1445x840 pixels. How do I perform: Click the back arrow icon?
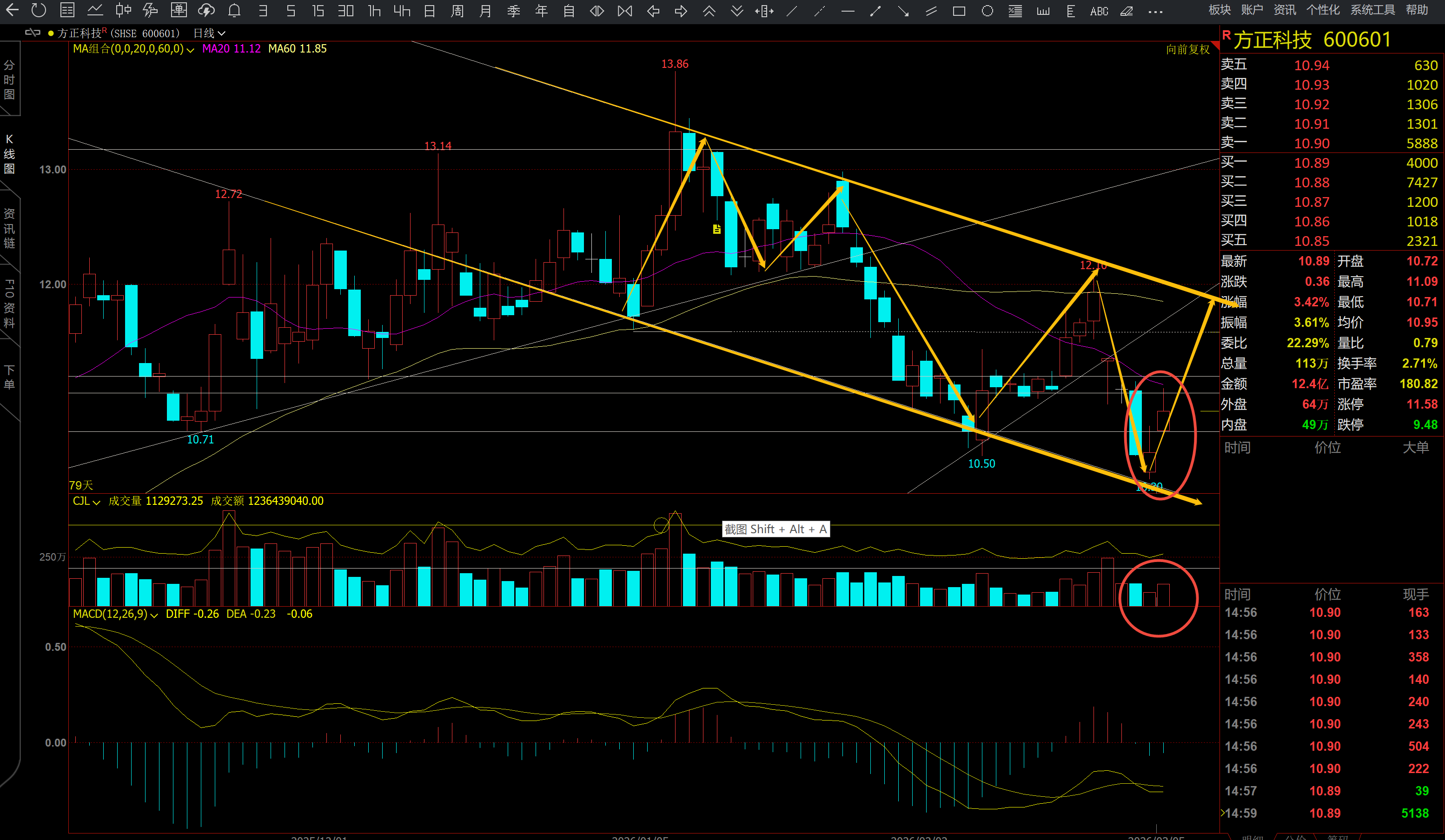[x=12, y=10]
